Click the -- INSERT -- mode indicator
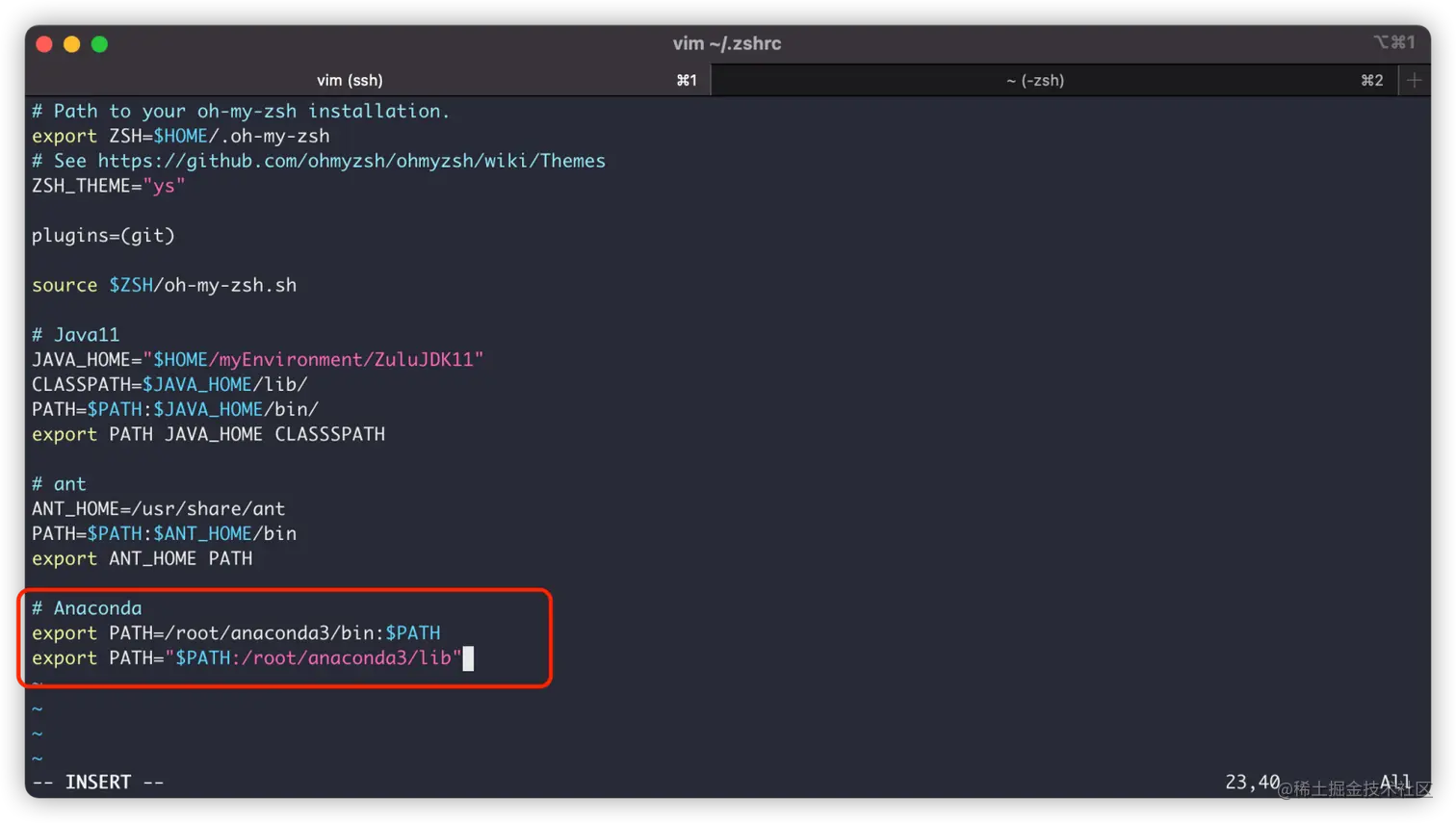The image size is (1456, 823). click(98, 783)
